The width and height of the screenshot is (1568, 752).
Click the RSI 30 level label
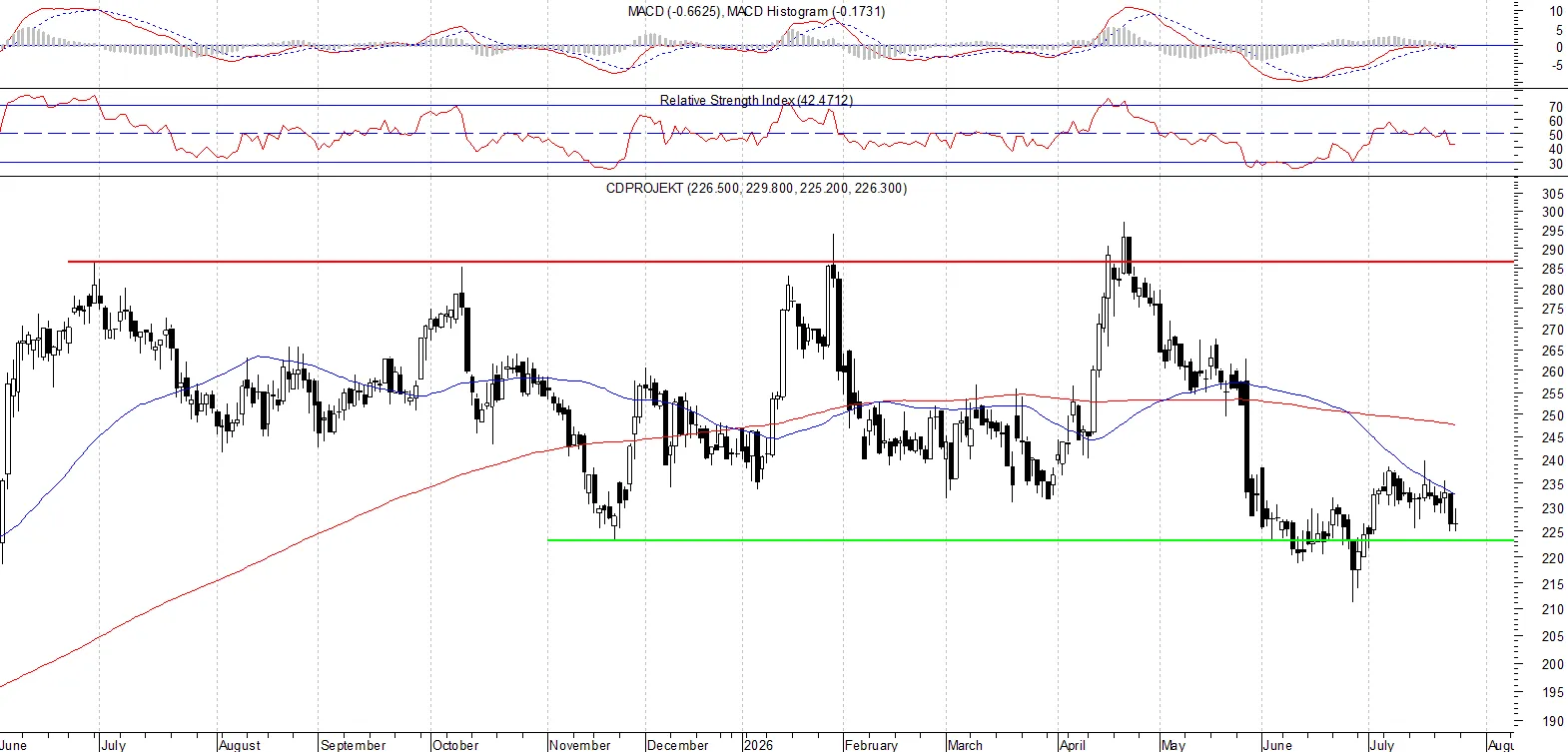pyautogui.click(x=1556, y=164)
